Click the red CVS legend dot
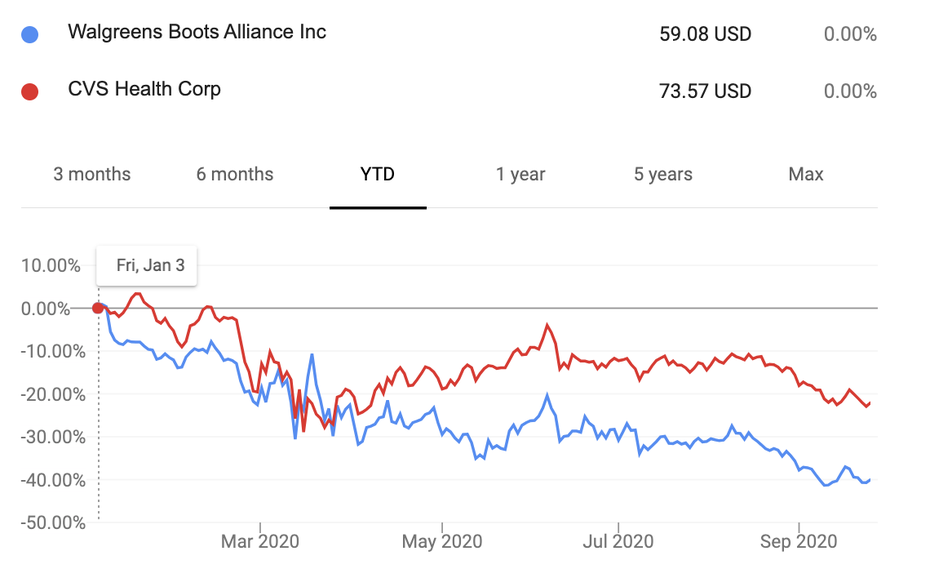This screenshot has height=569, width=930. (30, 92)
